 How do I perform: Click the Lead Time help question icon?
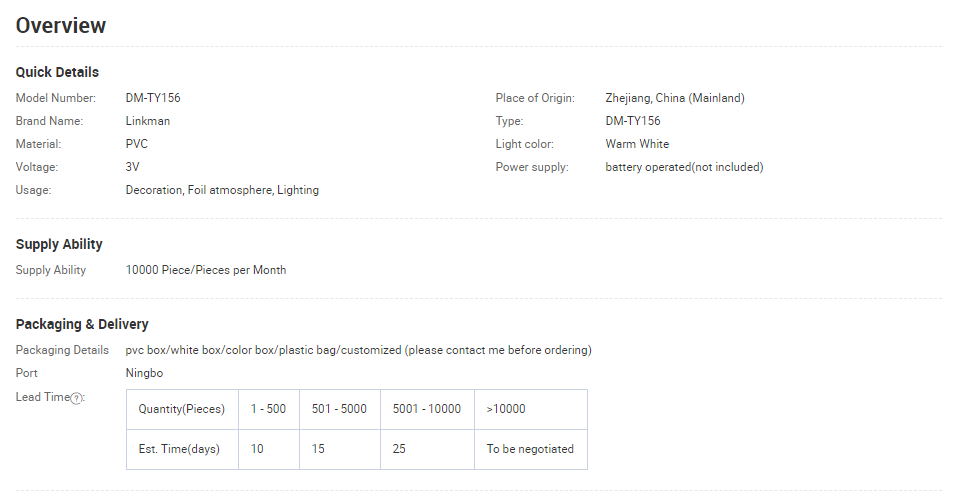click(76, 398)
